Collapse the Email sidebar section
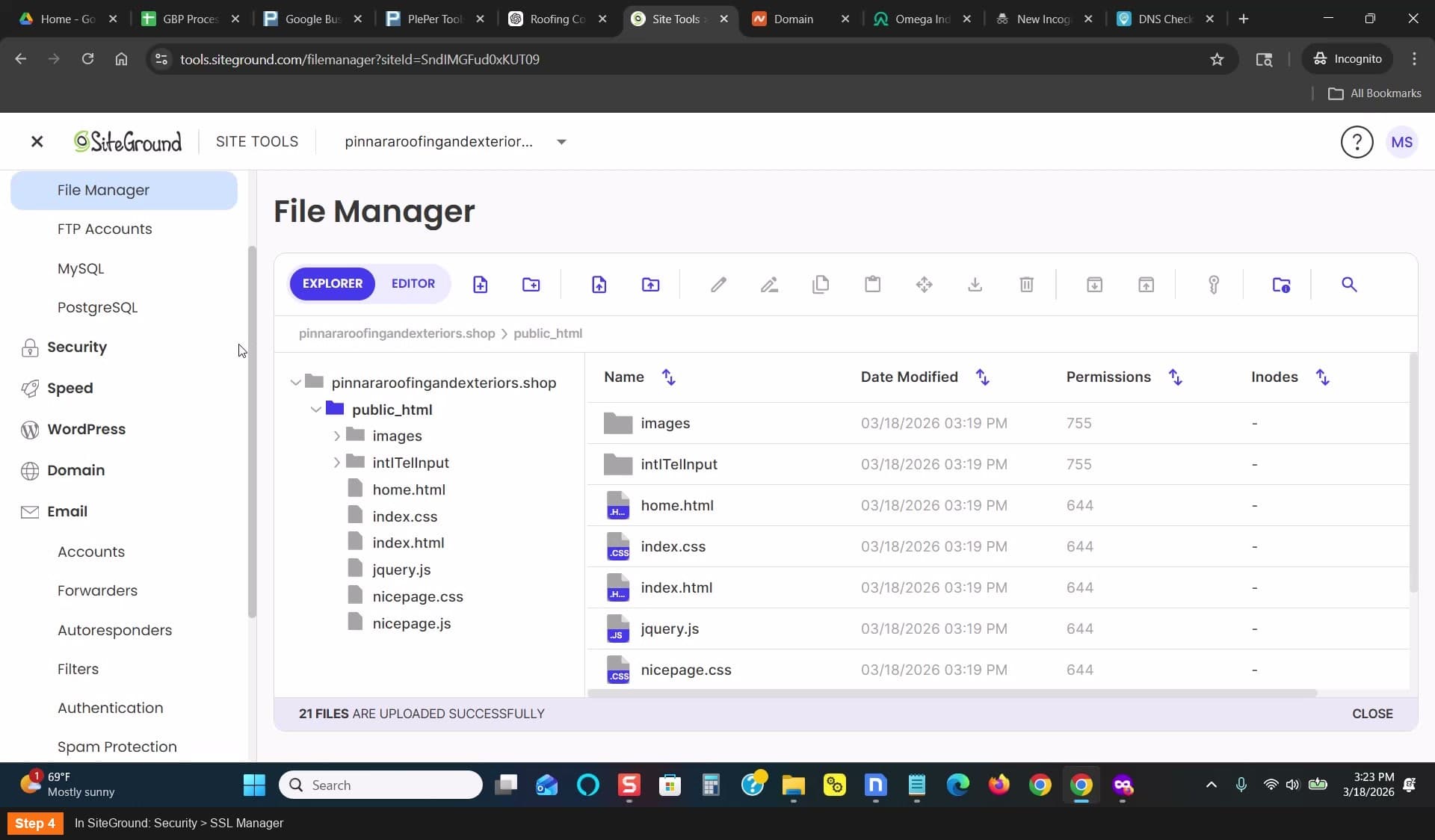The width and height of the screenshot is (1435, 840). 67,512
